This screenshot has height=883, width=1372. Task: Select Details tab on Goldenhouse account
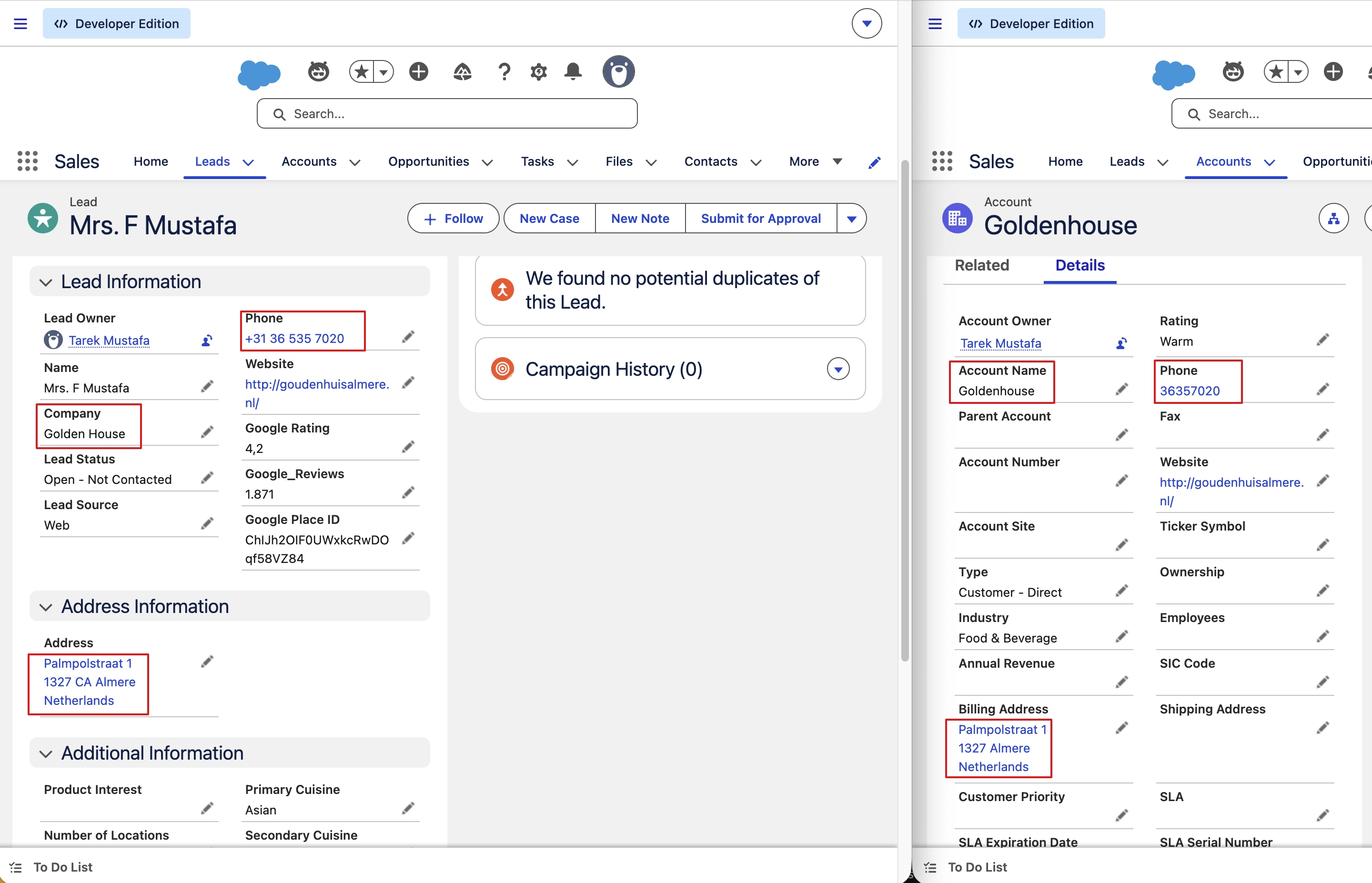[1079, 265]
